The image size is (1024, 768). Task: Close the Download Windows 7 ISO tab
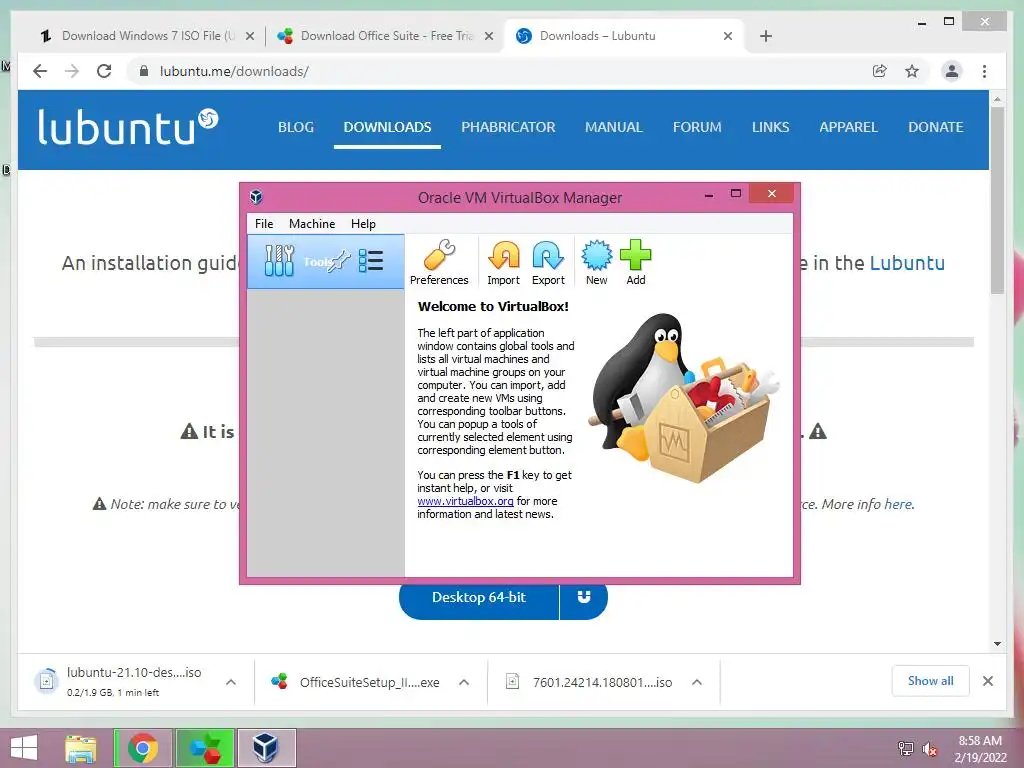pyautogui.click(x=249, y=36)
